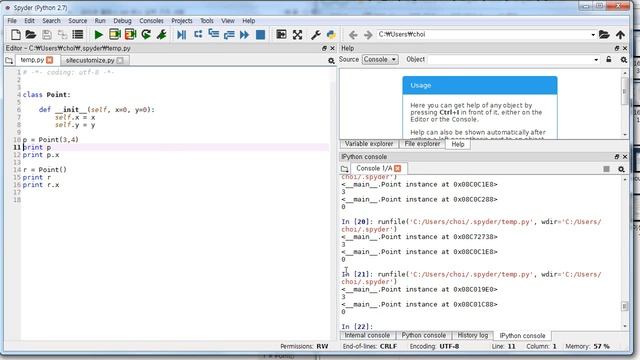Move up to the parent directory

[620, 35]
